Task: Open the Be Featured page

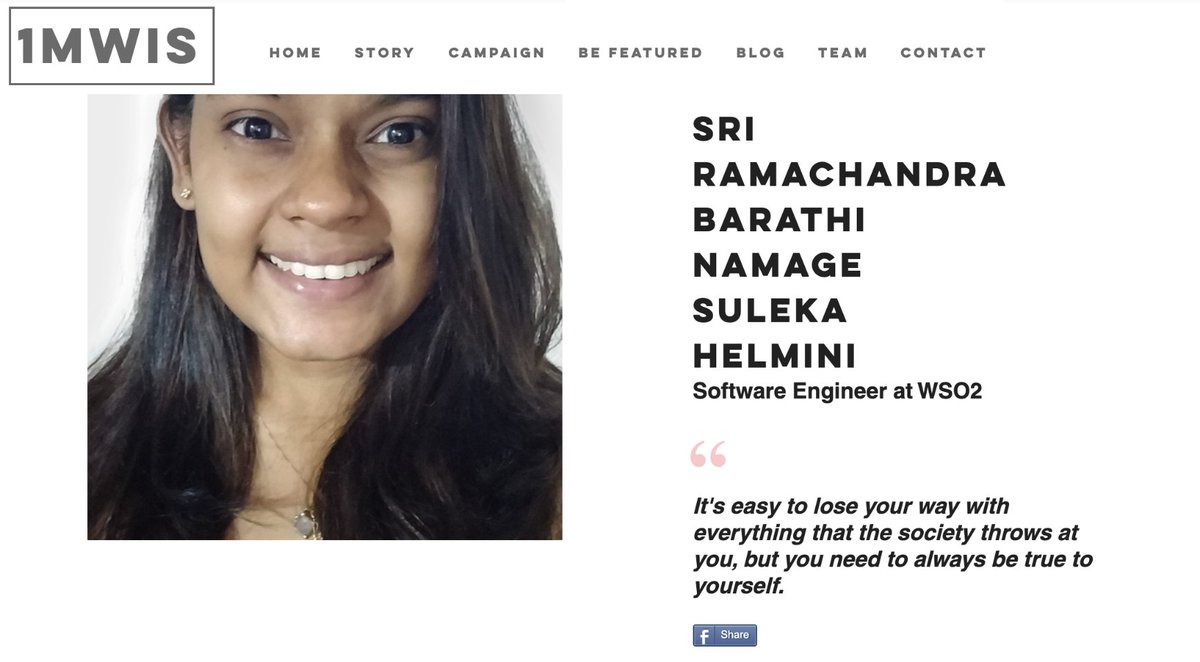Action: click(x=640, y=53)
